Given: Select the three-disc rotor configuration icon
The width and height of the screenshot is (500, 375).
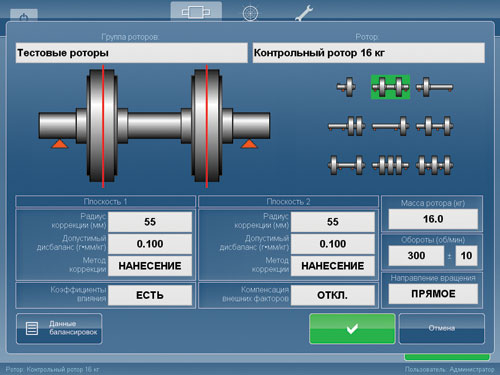Looking at the screenshot, I should click(390, 165).
